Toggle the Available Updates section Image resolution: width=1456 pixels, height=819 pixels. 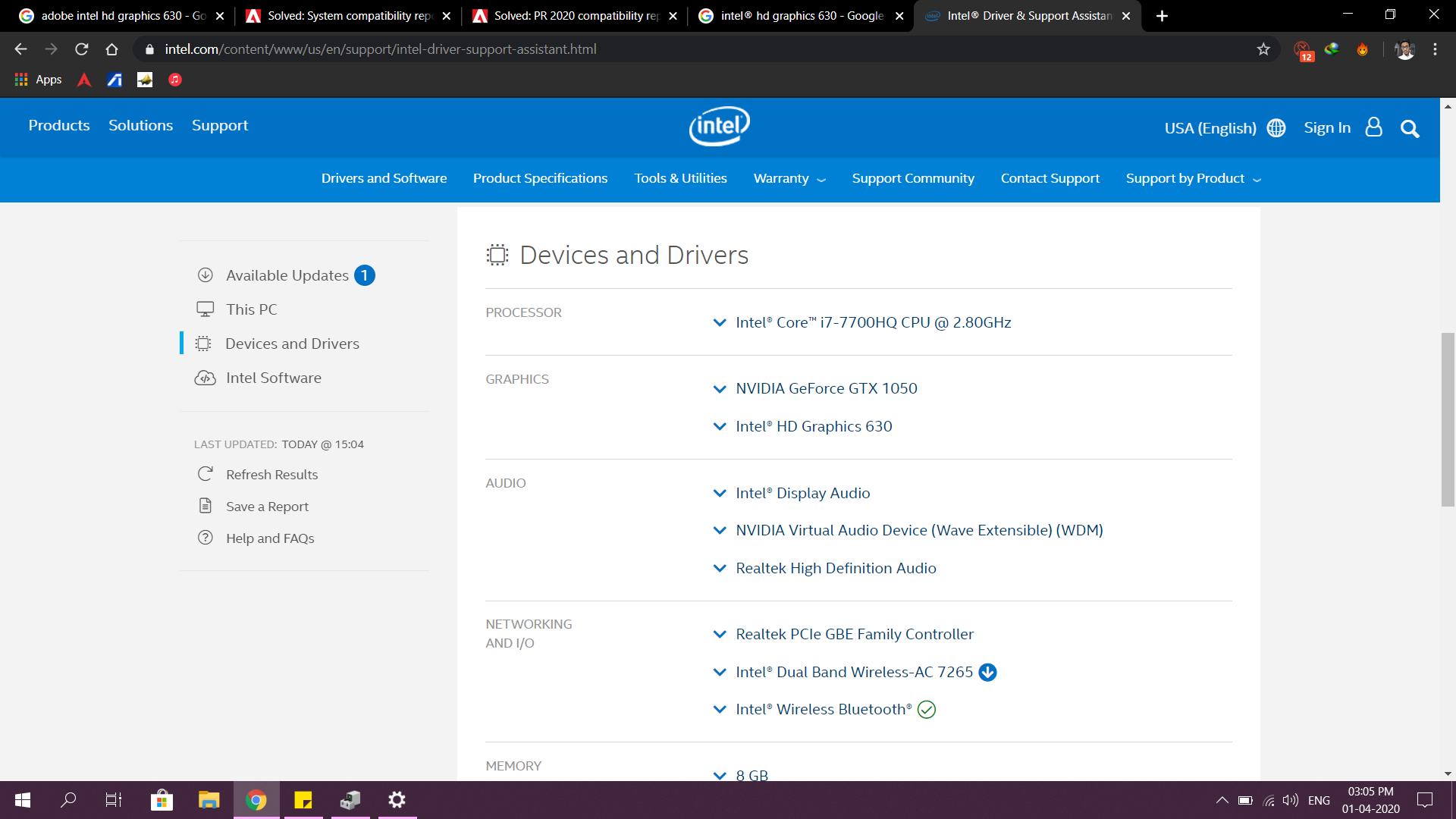[287, 275]
